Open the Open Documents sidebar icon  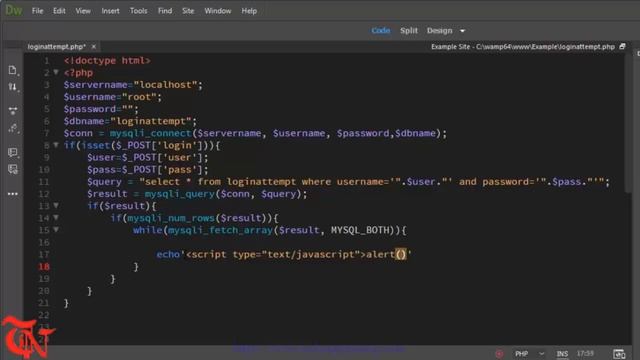coord(13,70)
